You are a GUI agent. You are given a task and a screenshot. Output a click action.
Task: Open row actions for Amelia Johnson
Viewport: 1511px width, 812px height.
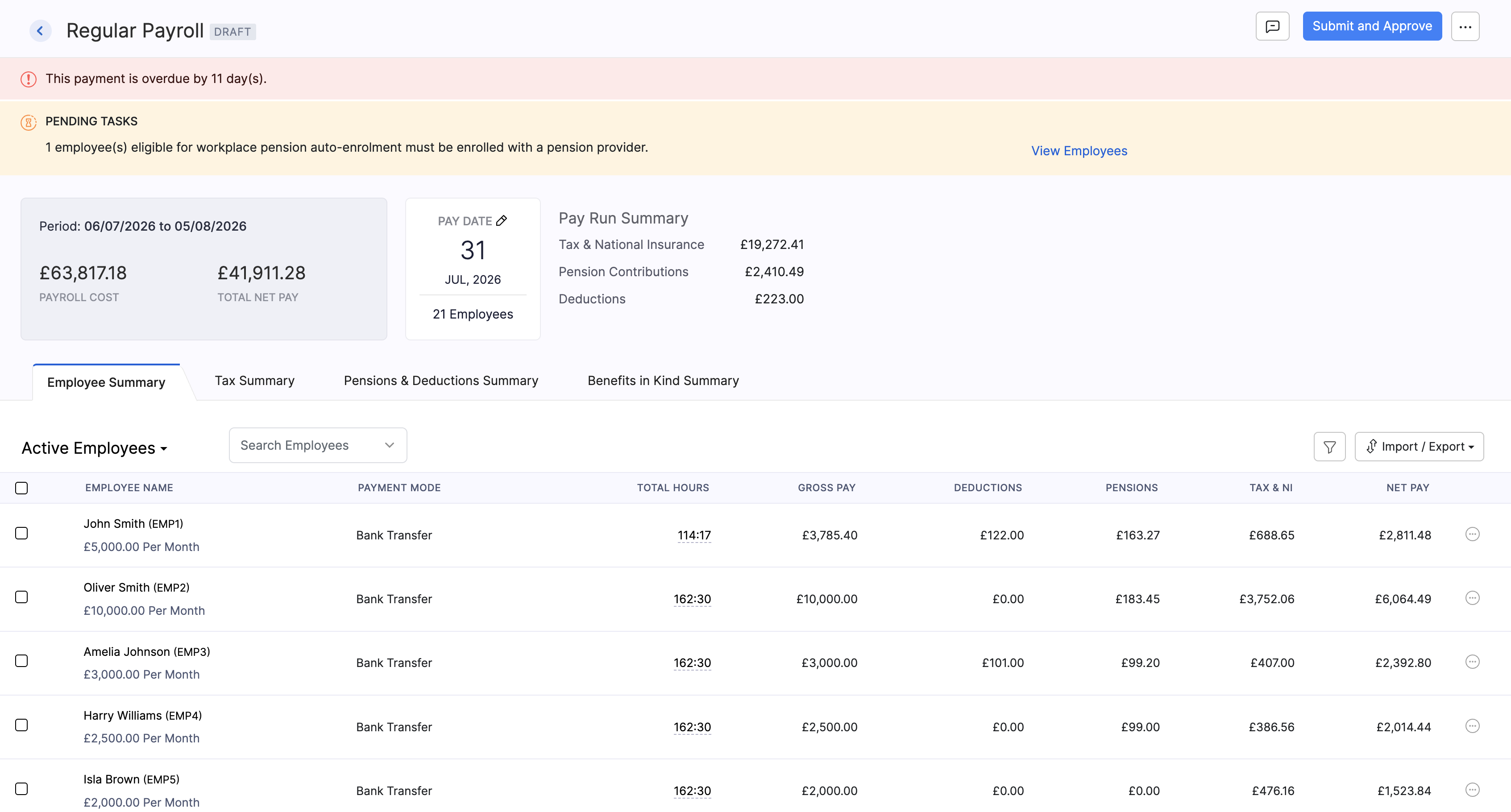coord(1472,662)
